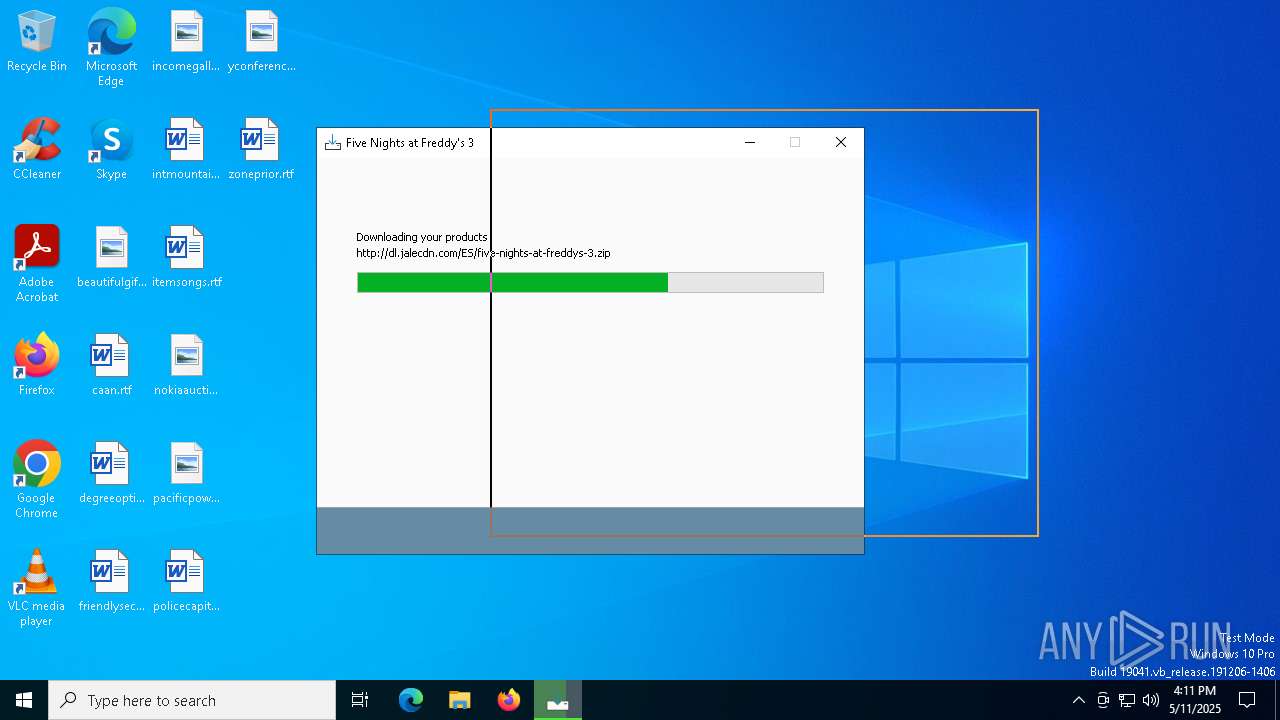1280x720 pixels.
Task: Select intmountai Word document icon
Action: coord(186,150)
